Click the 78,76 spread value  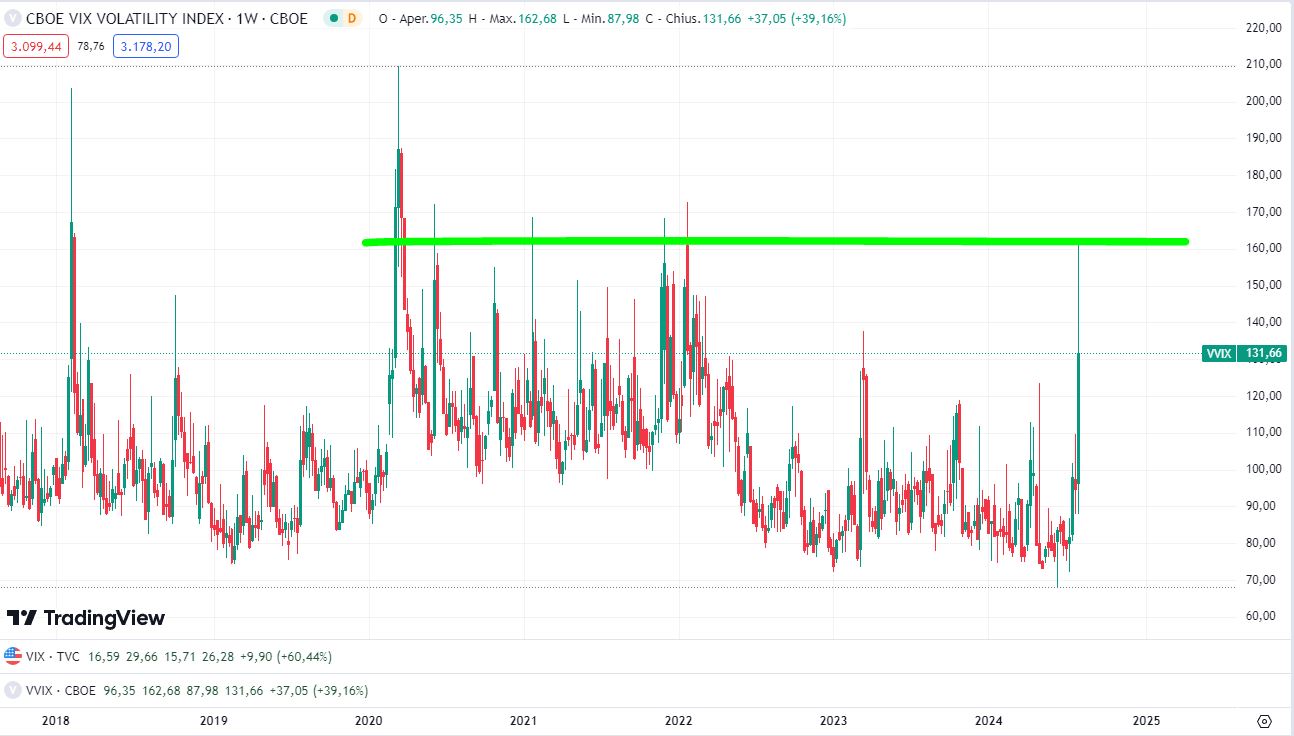[x=91, y=46]
